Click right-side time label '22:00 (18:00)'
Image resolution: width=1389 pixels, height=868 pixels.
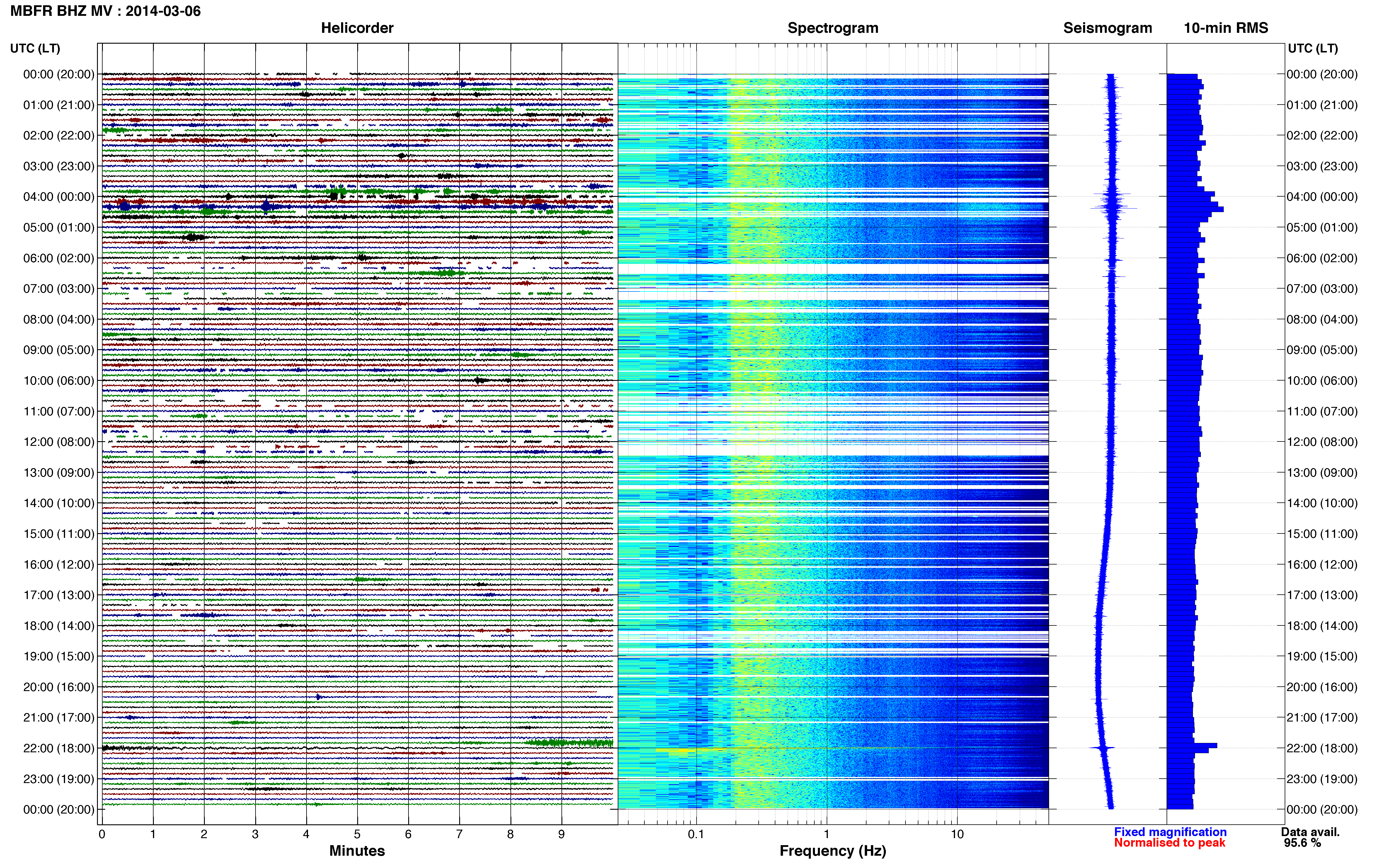coord(1322,748)
